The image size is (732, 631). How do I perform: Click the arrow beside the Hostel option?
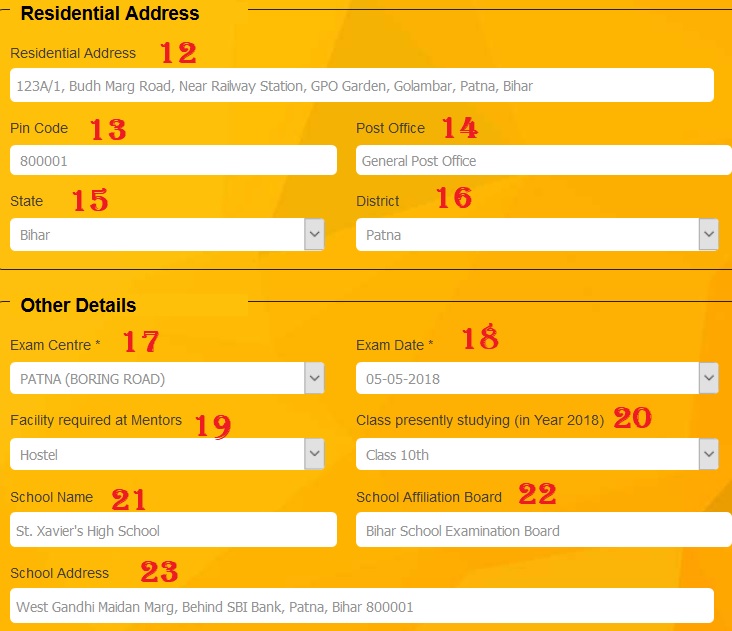tap(315, 455)
